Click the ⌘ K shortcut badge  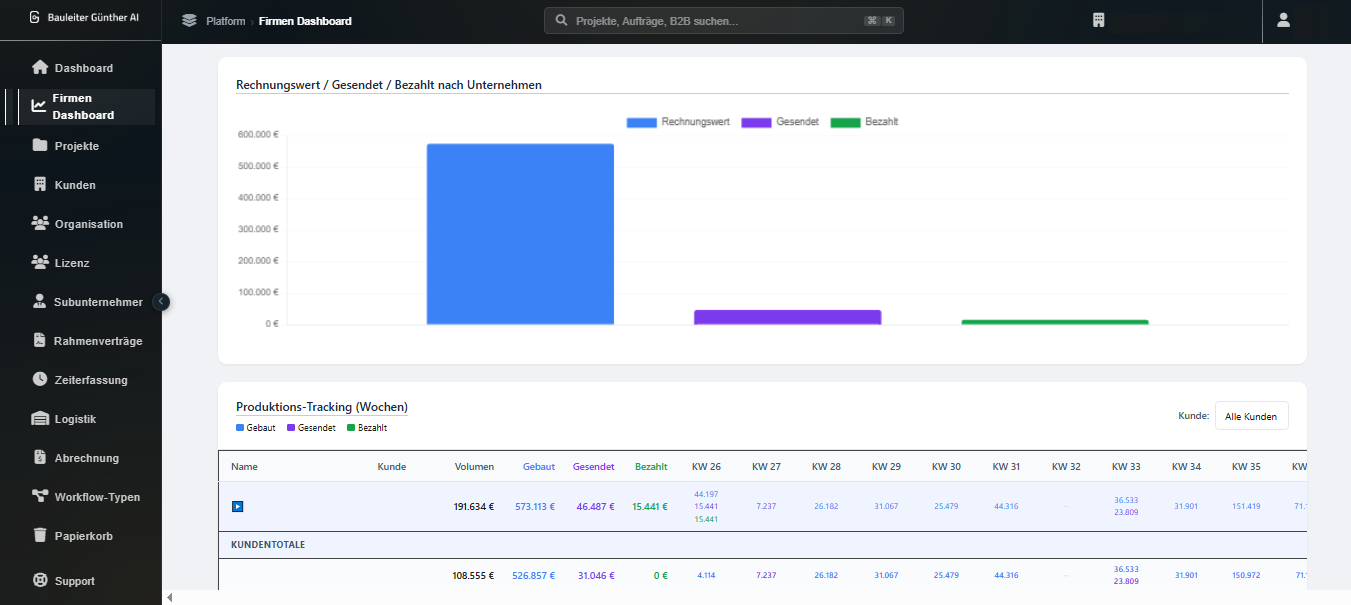tap(880, 21)
